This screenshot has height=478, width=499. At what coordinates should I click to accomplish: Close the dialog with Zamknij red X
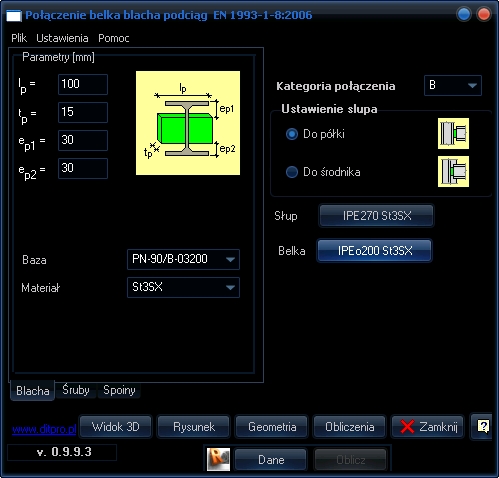click(428, 426)
